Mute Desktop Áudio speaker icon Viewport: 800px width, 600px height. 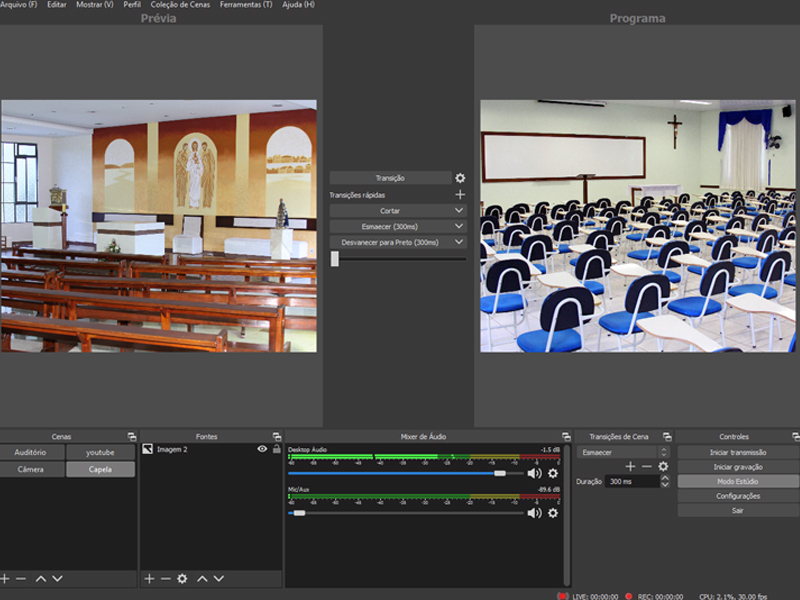[534, 473]
